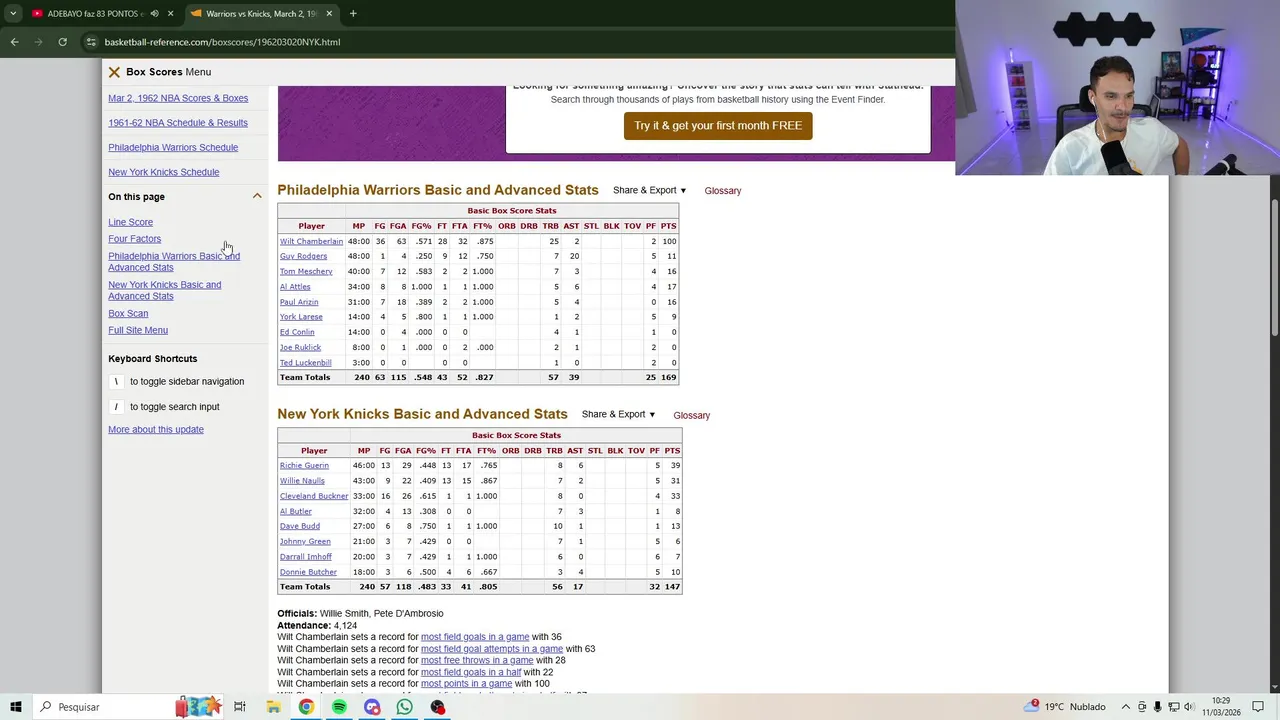
Task: Open Richie Guerin player link
Action: [x=304, y=465]
